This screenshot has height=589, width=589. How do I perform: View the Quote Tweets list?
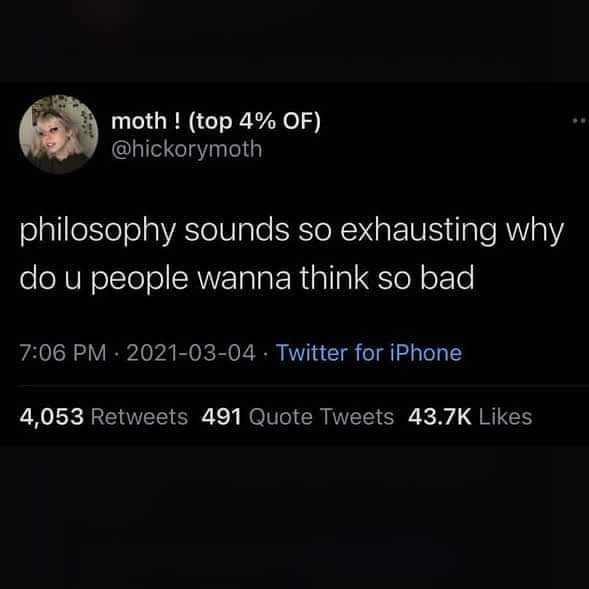(x=321, y=417)
